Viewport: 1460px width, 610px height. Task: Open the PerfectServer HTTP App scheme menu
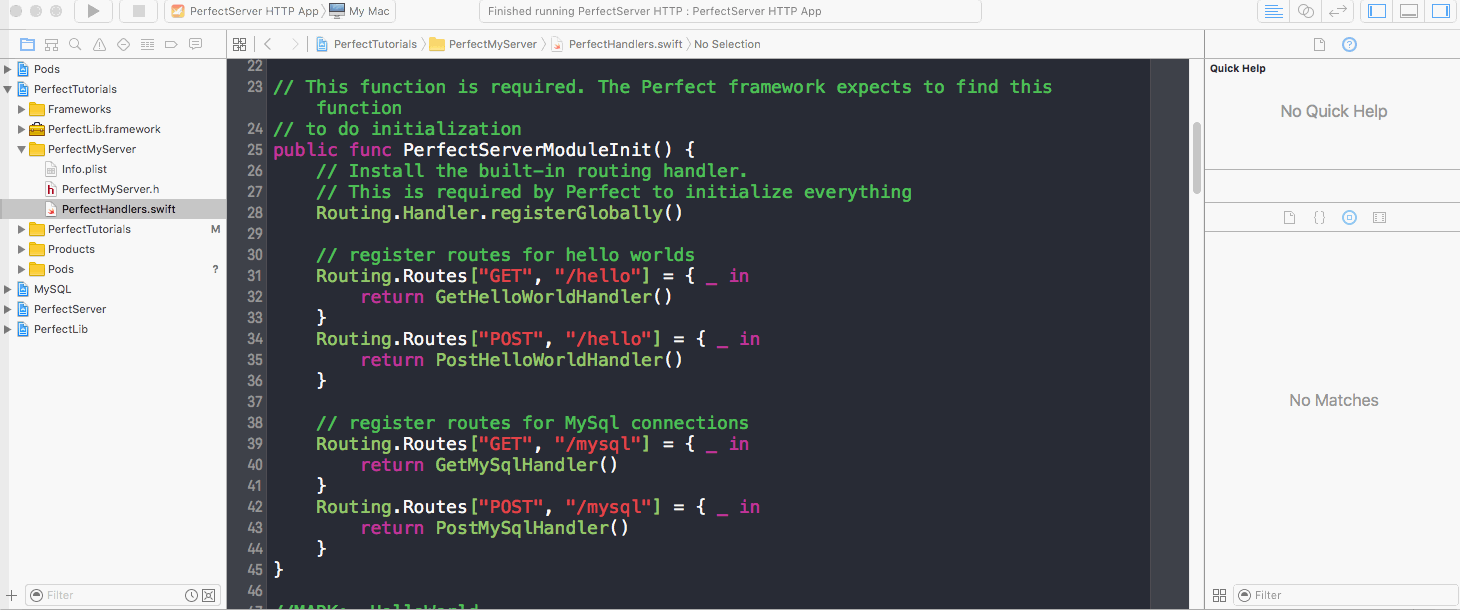[x=245, y=12]
